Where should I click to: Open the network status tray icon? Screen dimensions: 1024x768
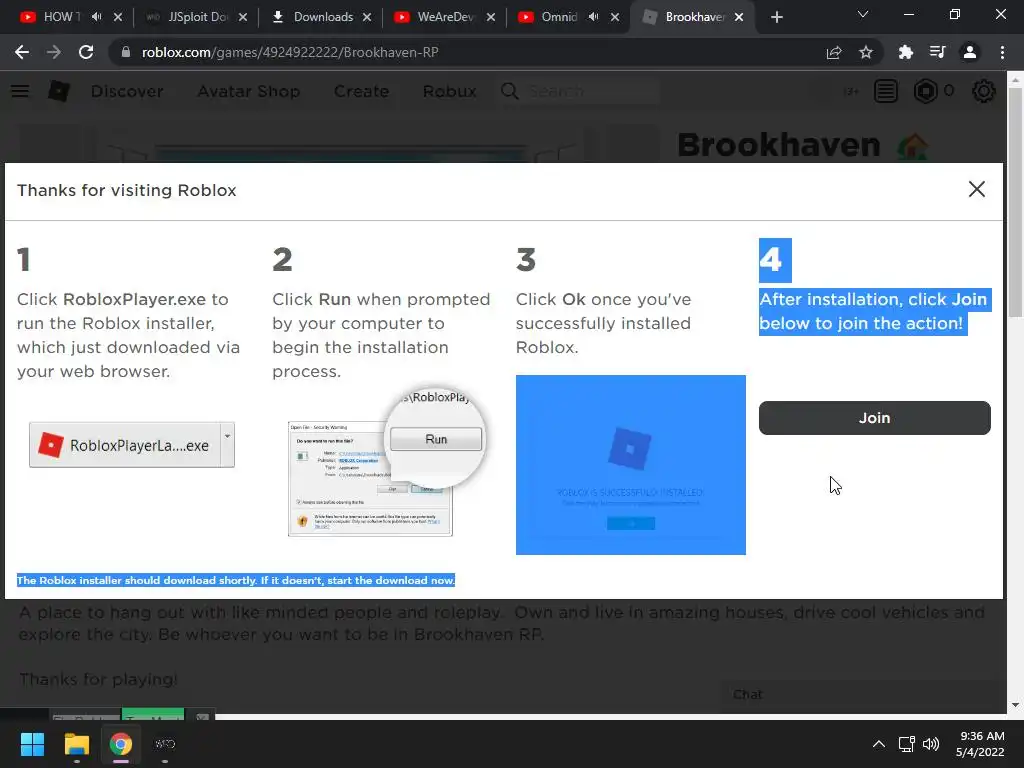(x=906, y=744)
